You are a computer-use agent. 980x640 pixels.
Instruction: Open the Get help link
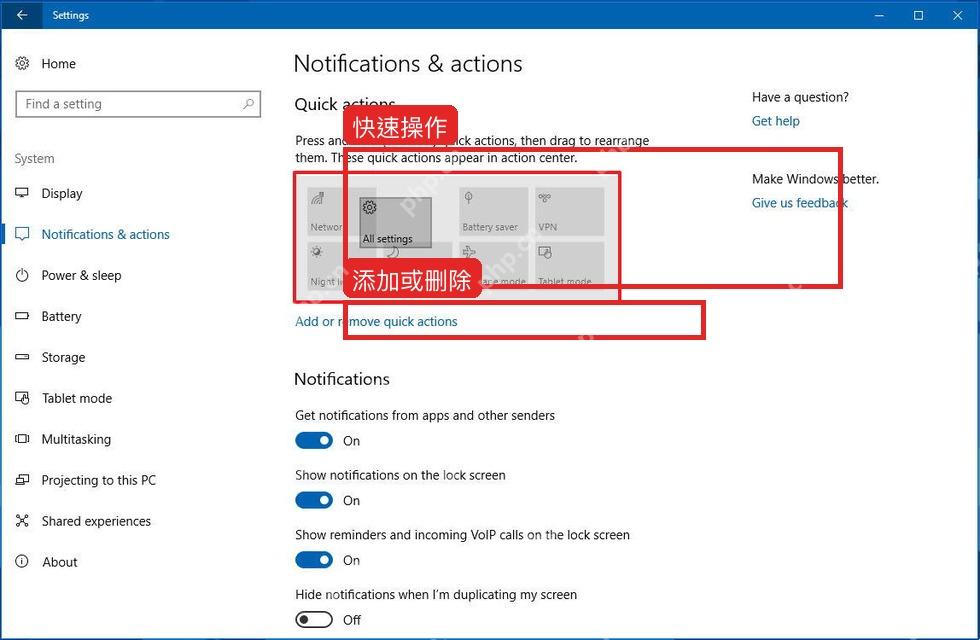(x=776, y=121)
